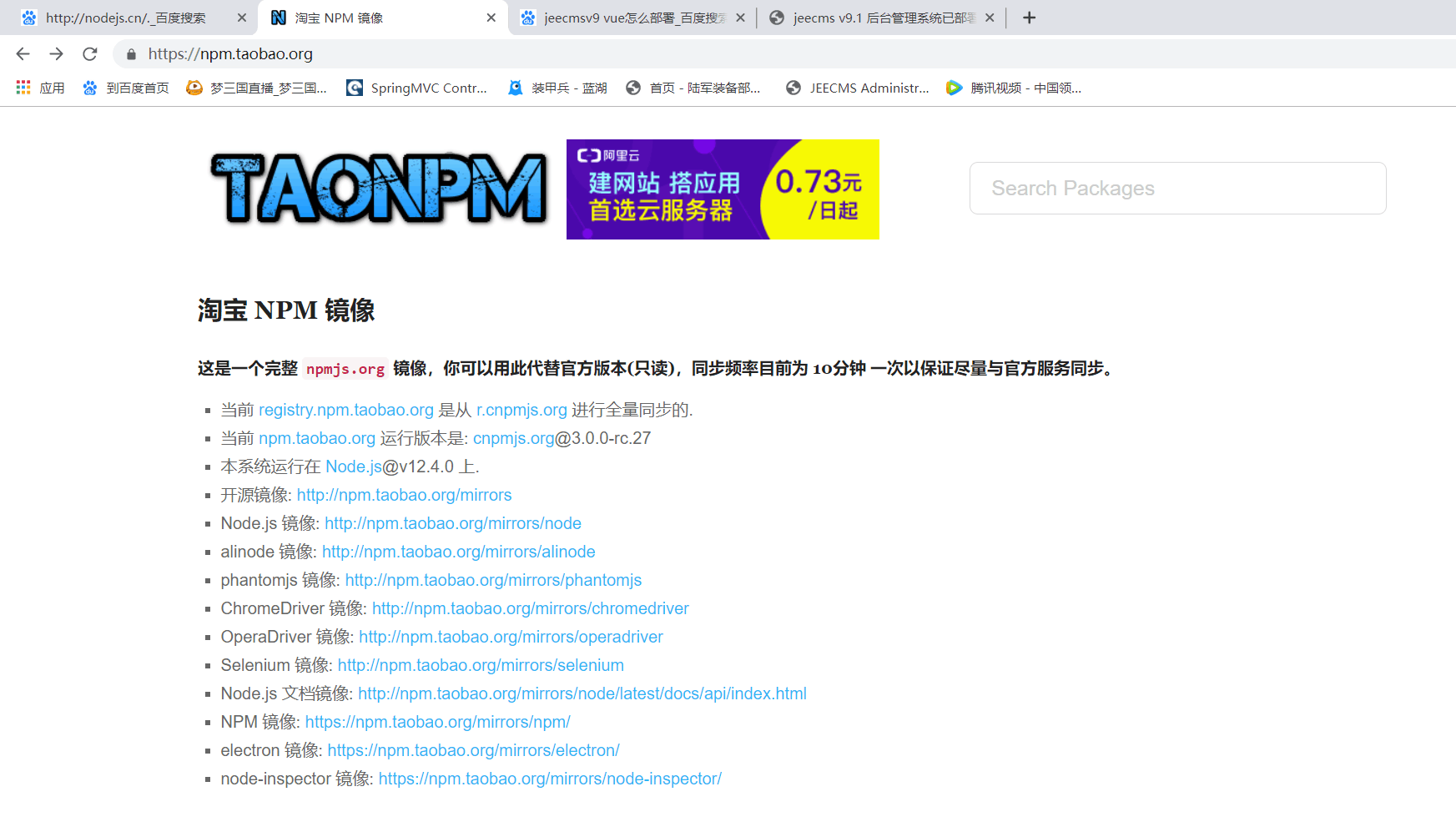Open the Node.js link in 本系统运行在 line
This screenshot has height=832, width=1456.
pyautogui.click(x=354, y=466)
